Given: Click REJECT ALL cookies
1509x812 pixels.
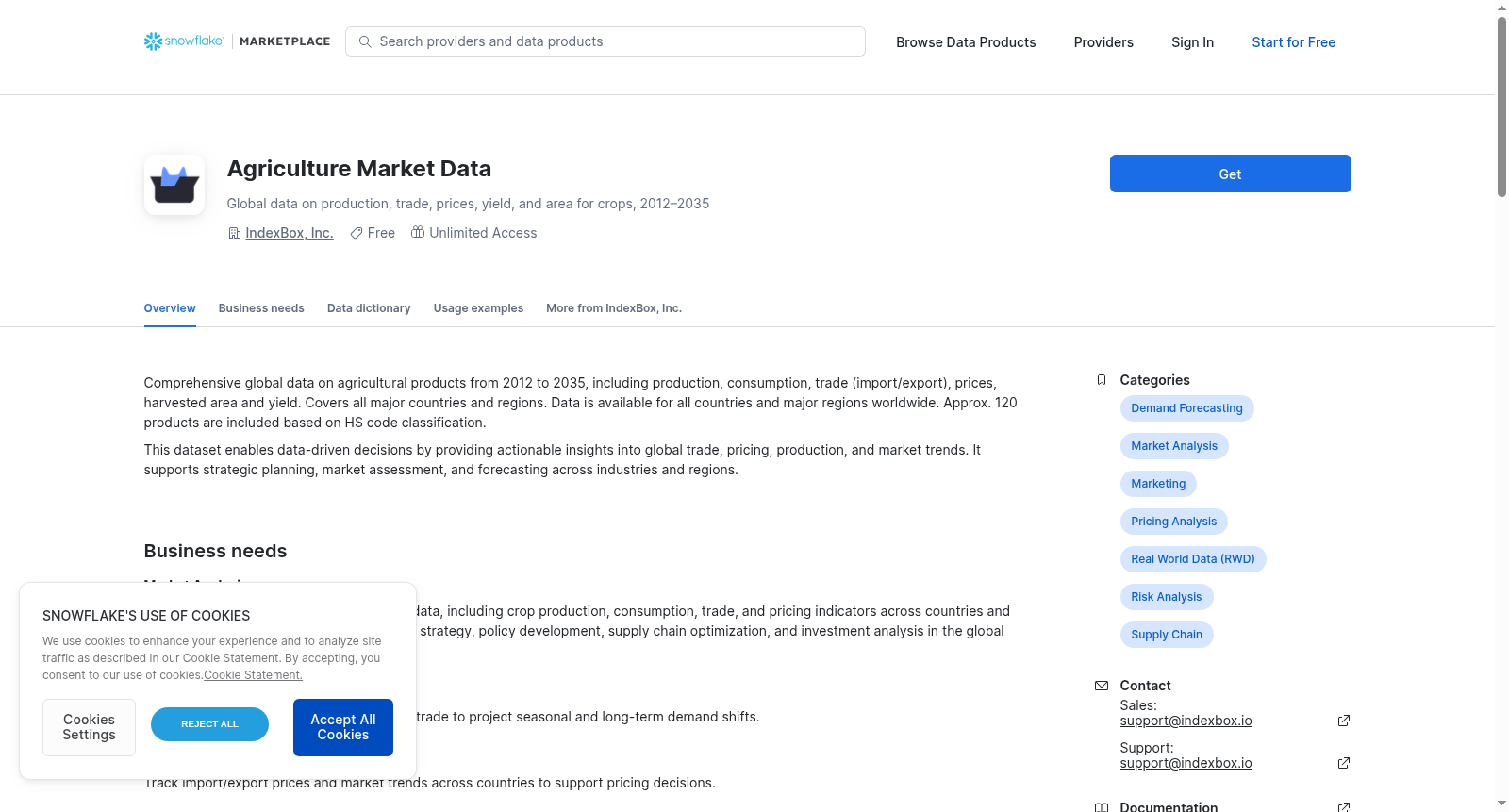Looking at the screenshot, I should point(209,724).
